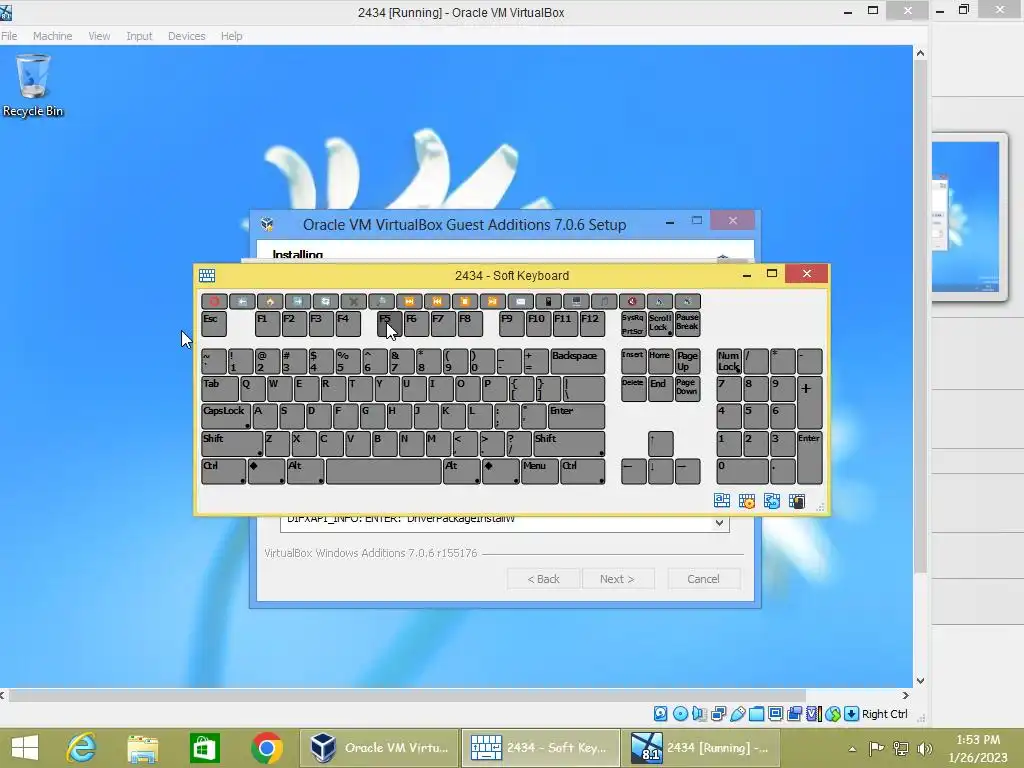Open the Help menu

click(231, 36)
